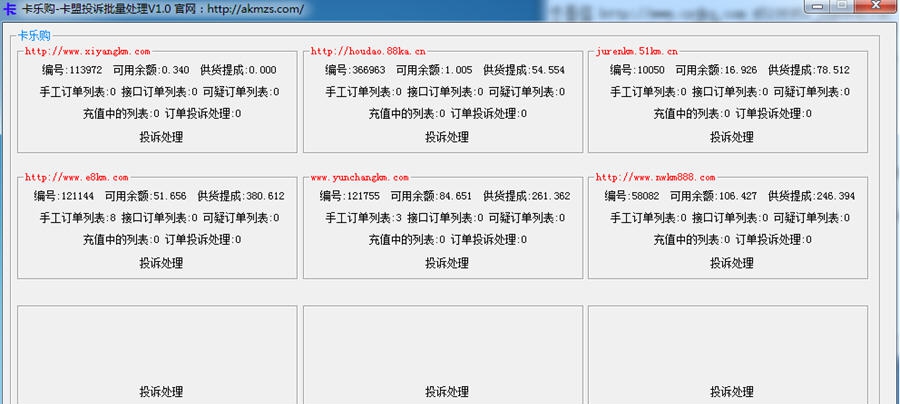The image size is (900, 404).
Task: Select account number 编号:366963
Action: [x=355, y=70]
